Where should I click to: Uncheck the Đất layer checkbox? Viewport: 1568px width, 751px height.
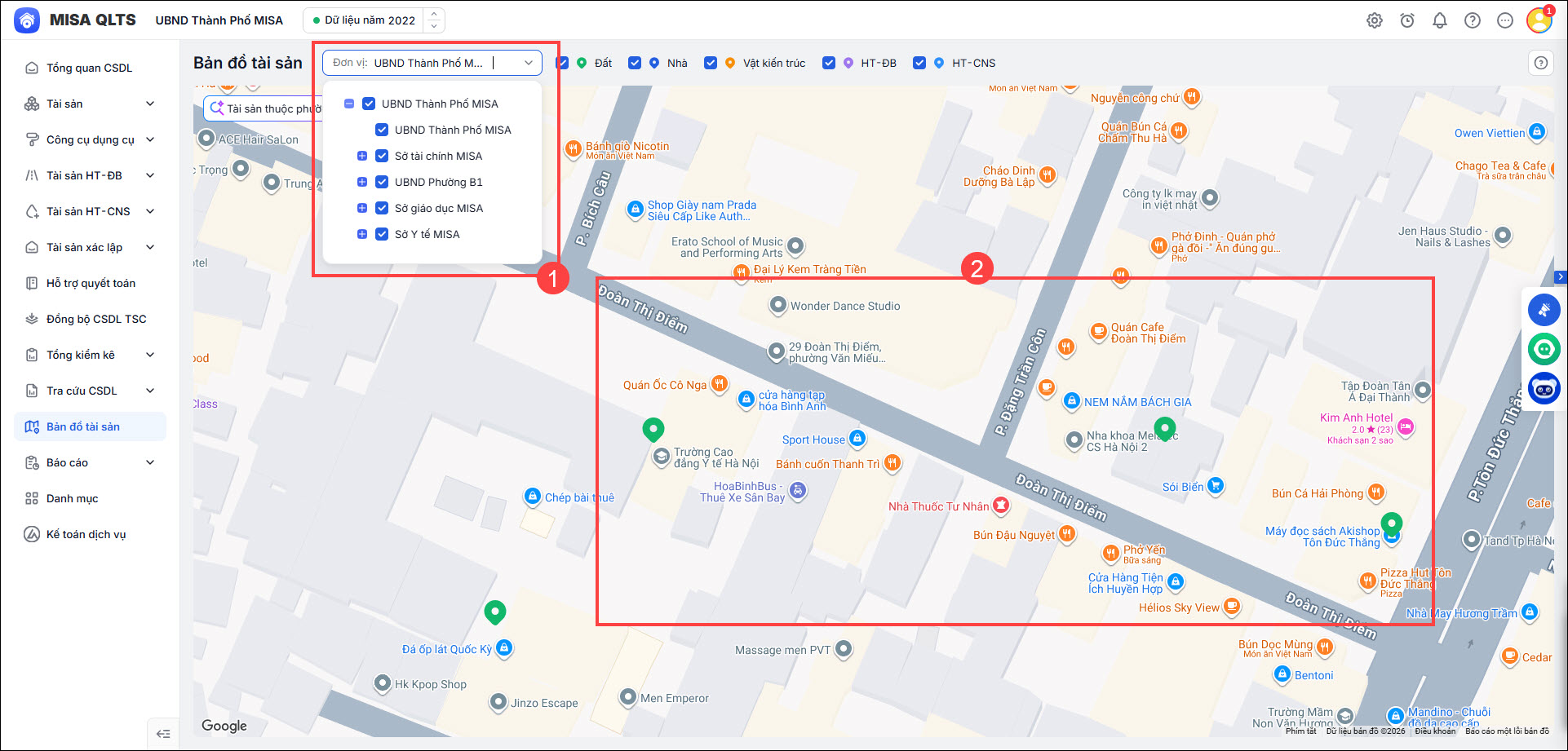[562, 63]
